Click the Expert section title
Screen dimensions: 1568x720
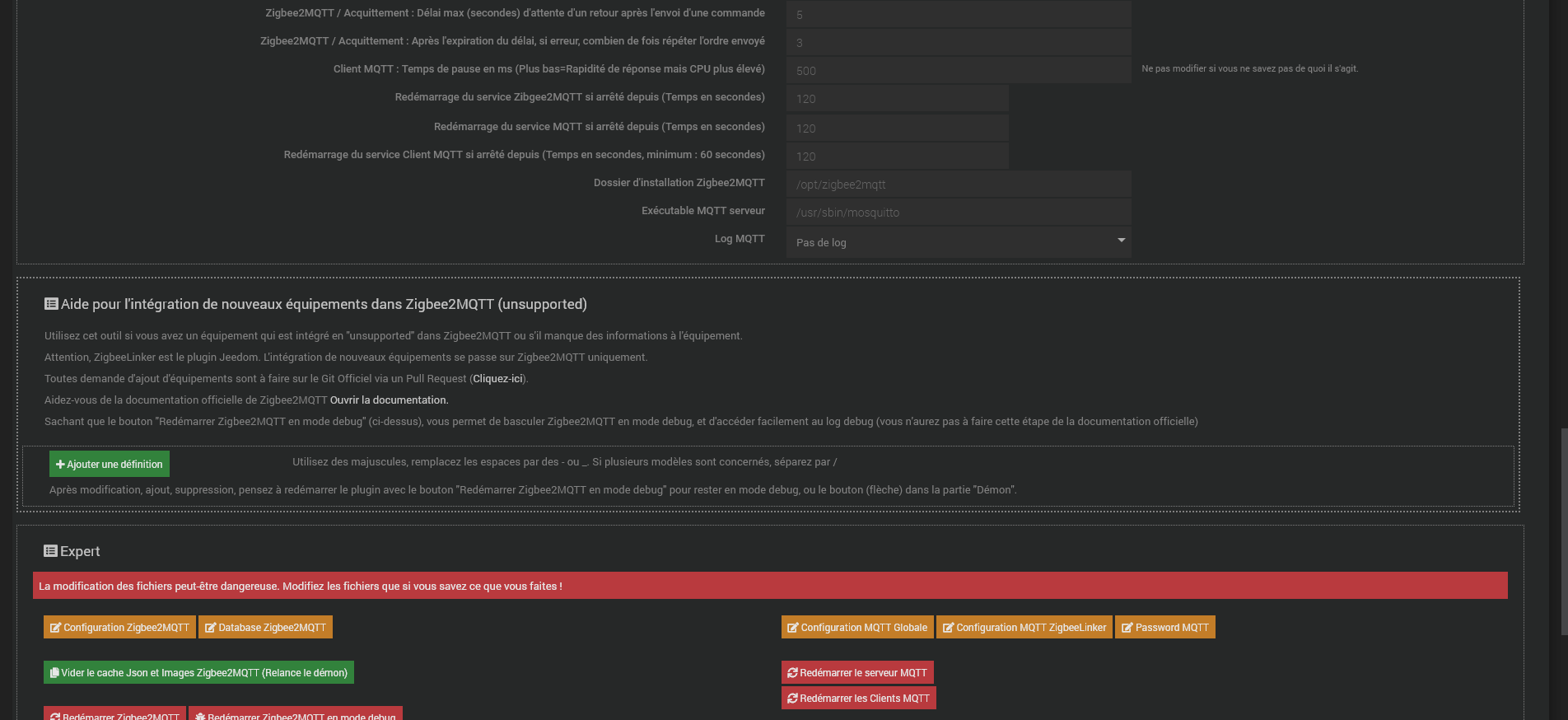[x=80, y=551]
